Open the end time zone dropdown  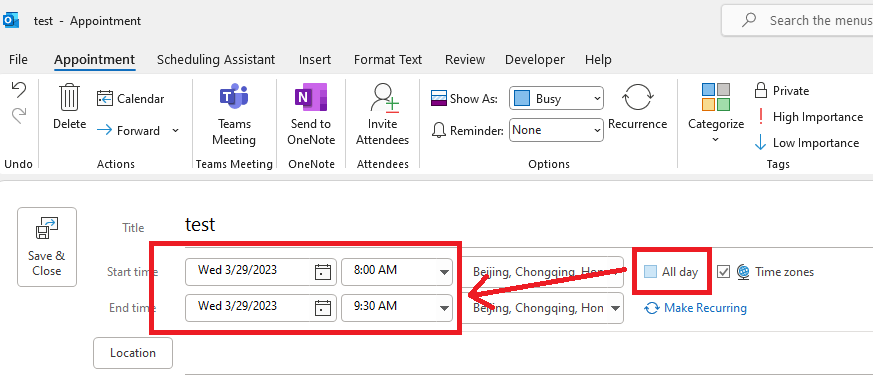tap(615, 308)
